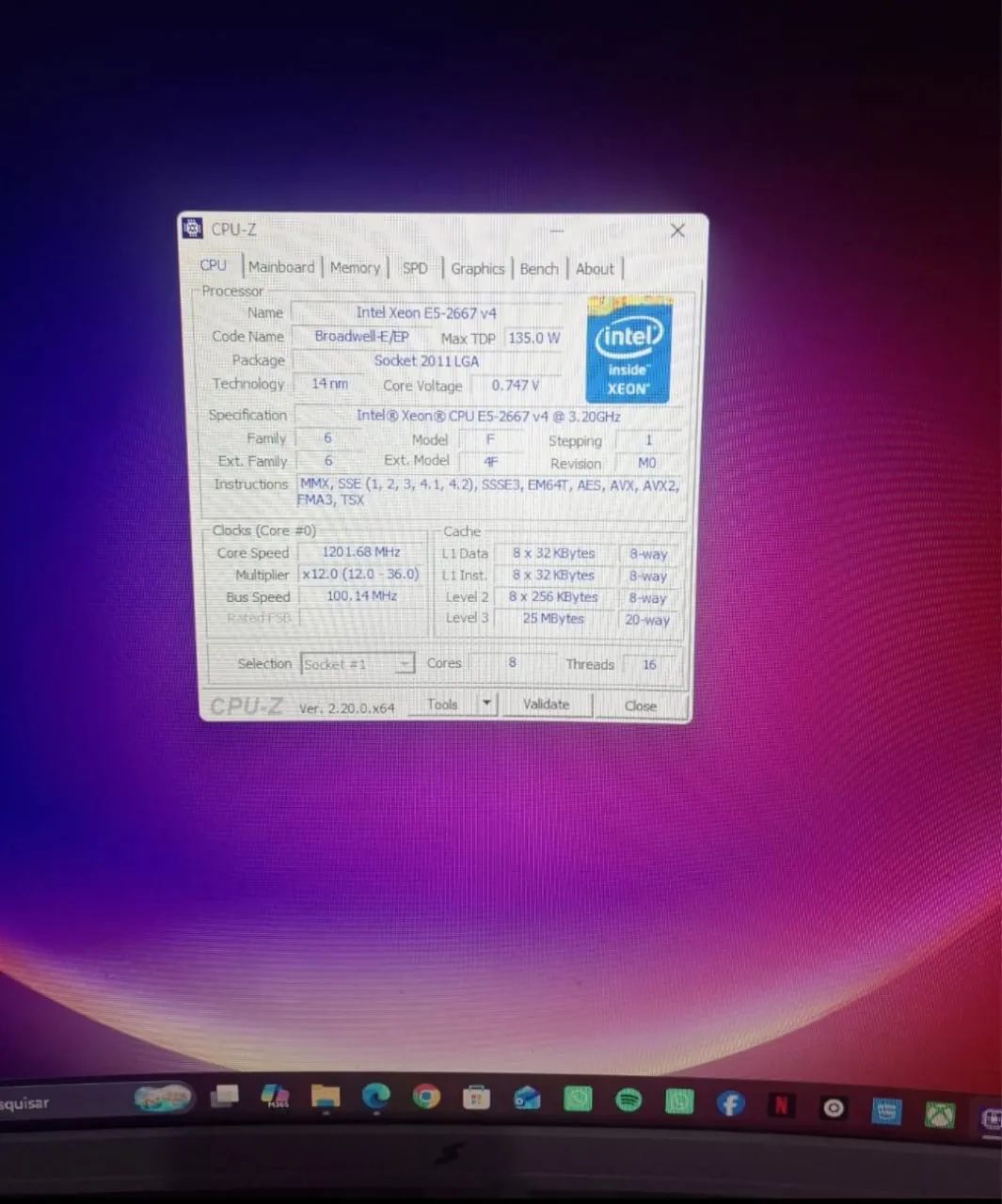Click the Instructions list text

tap(488, 492)
